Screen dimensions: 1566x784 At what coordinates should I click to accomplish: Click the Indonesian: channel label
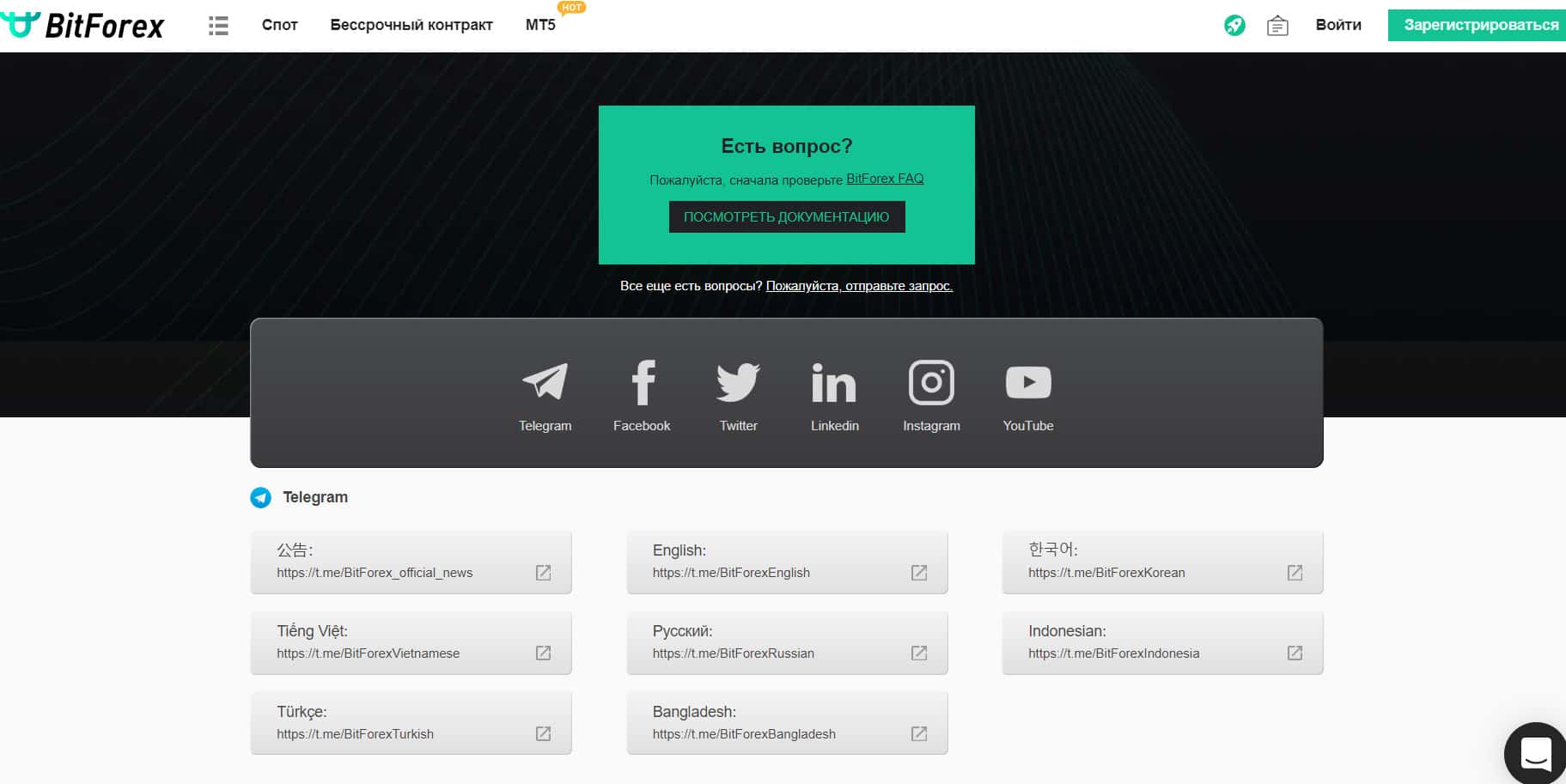point(1067,631)
